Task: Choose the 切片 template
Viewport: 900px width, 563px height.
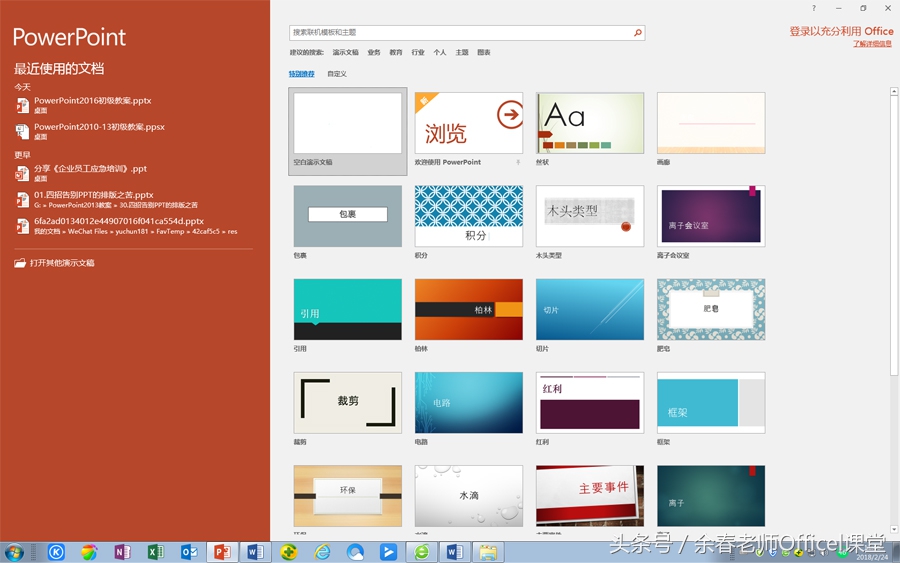Action: point(590,309)
